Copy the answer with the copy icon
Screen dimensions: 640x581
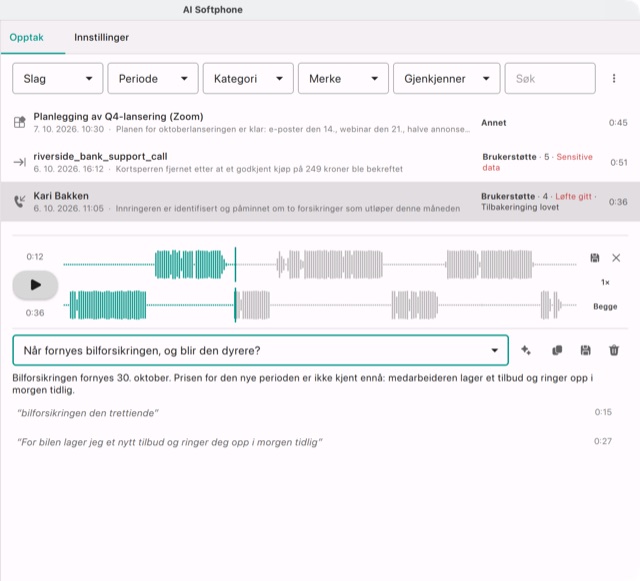pyautogui.click(x=557, y=350)
